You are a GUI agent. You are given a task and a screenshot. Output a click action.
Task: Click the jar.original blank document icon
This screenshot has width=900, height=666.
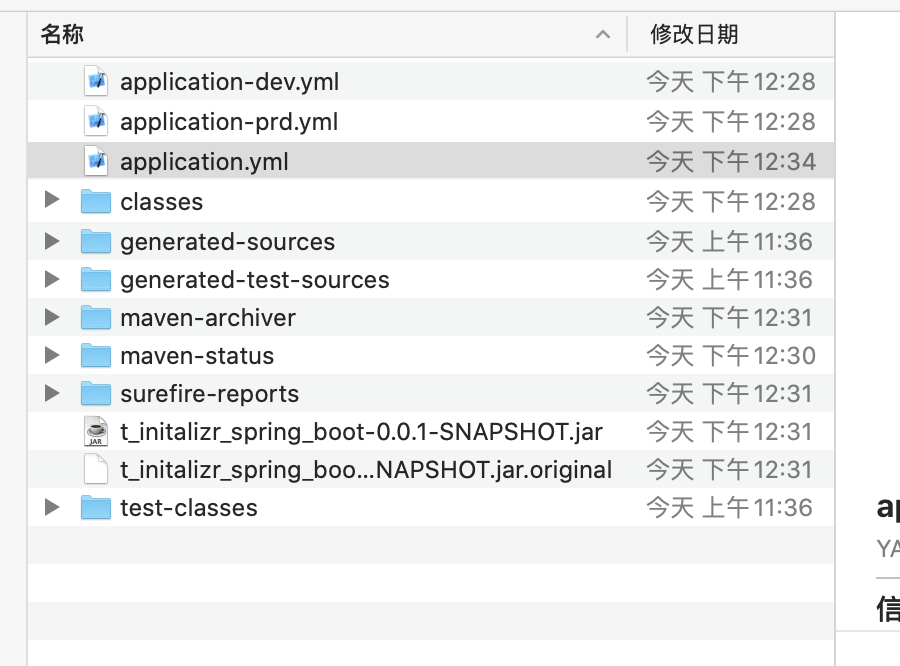(x=96, y=469)
